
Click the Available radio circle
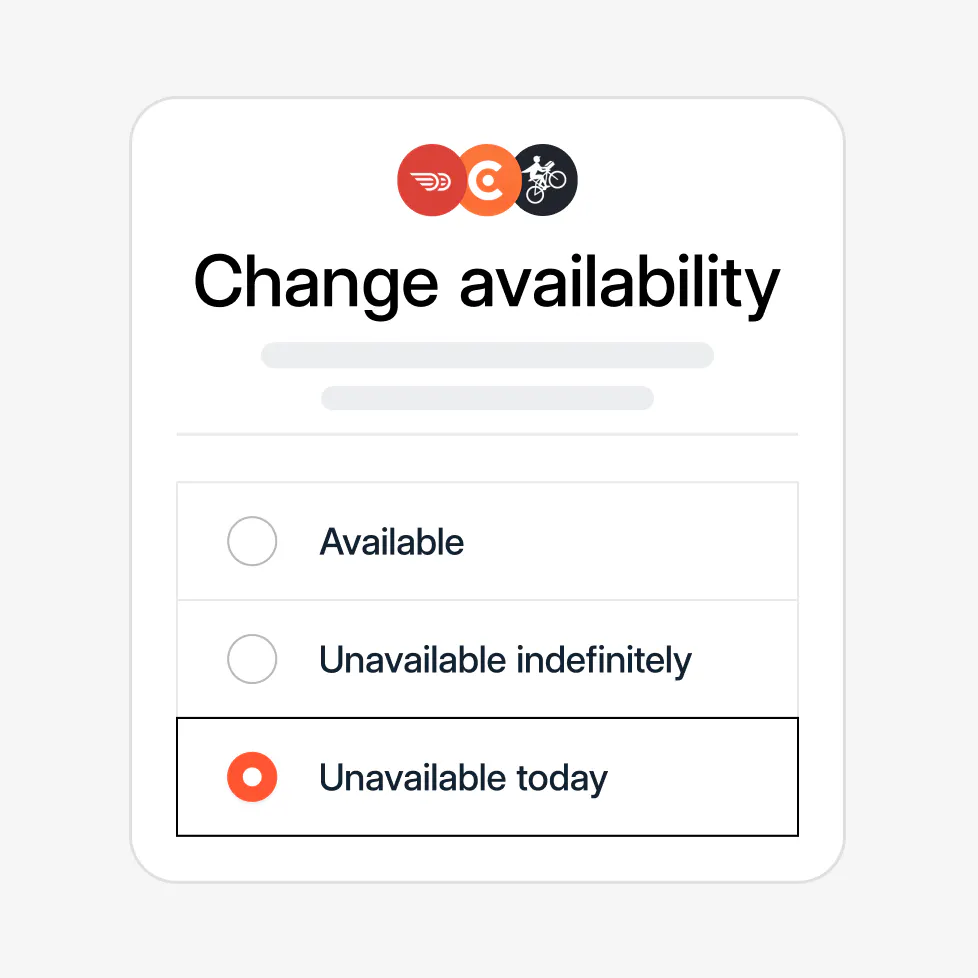point(252,541)
